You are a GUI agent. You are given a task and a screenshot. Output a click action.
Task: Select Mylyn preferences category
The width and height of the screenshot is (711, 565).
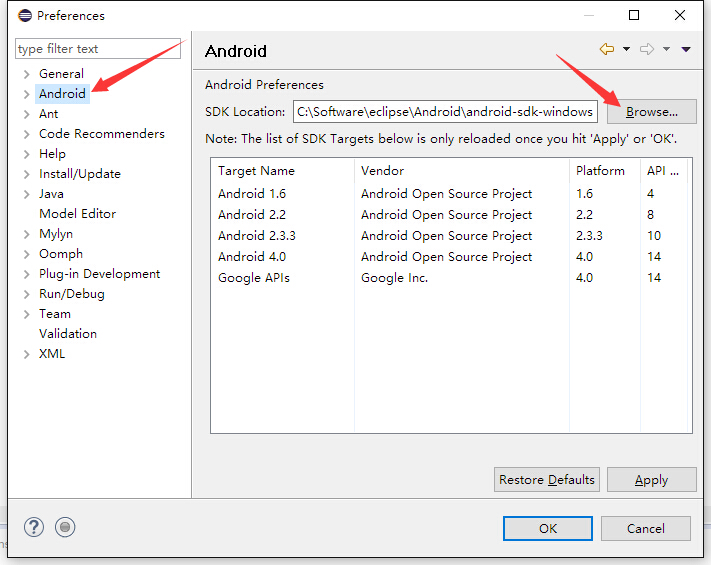point(56,234)
